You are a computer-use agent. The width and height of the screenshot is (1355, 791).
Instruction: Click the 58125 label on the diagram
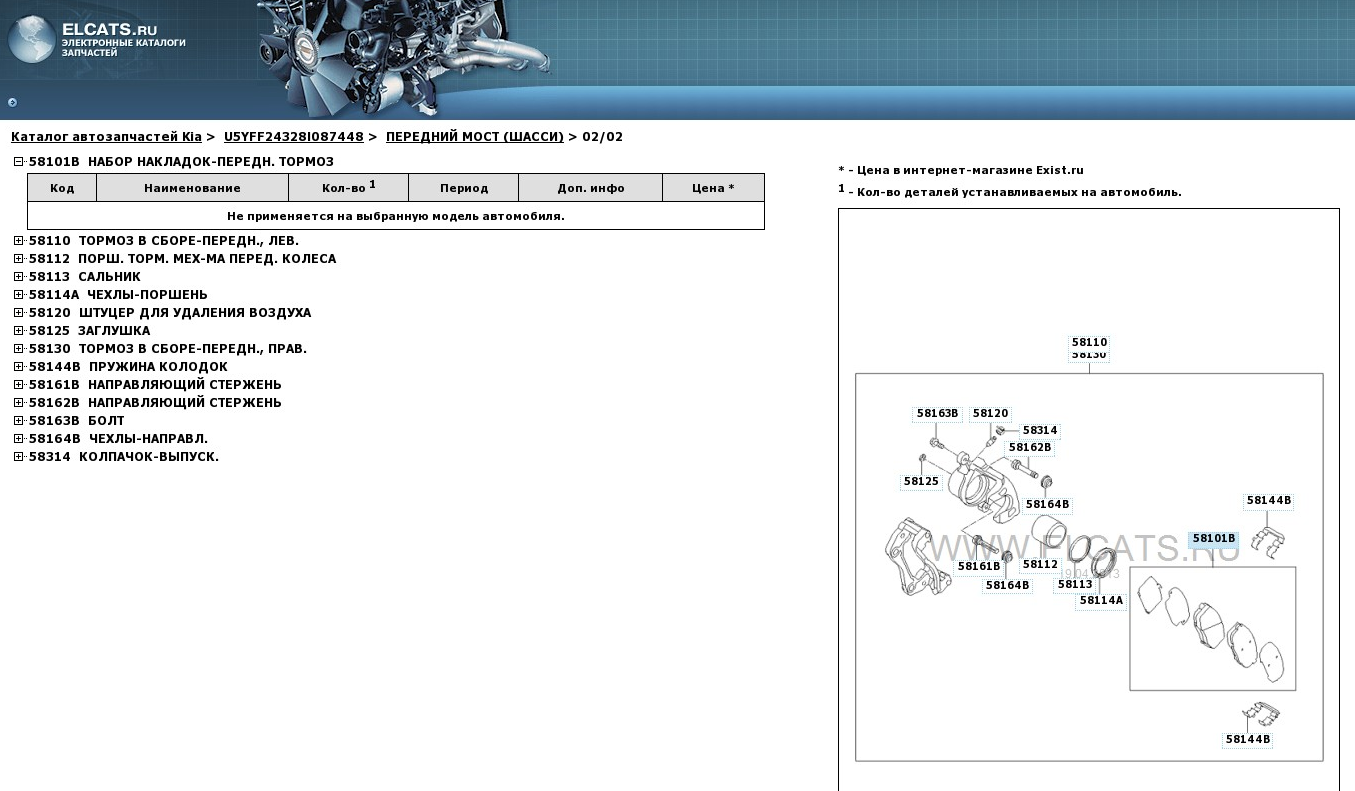point(921,481)
